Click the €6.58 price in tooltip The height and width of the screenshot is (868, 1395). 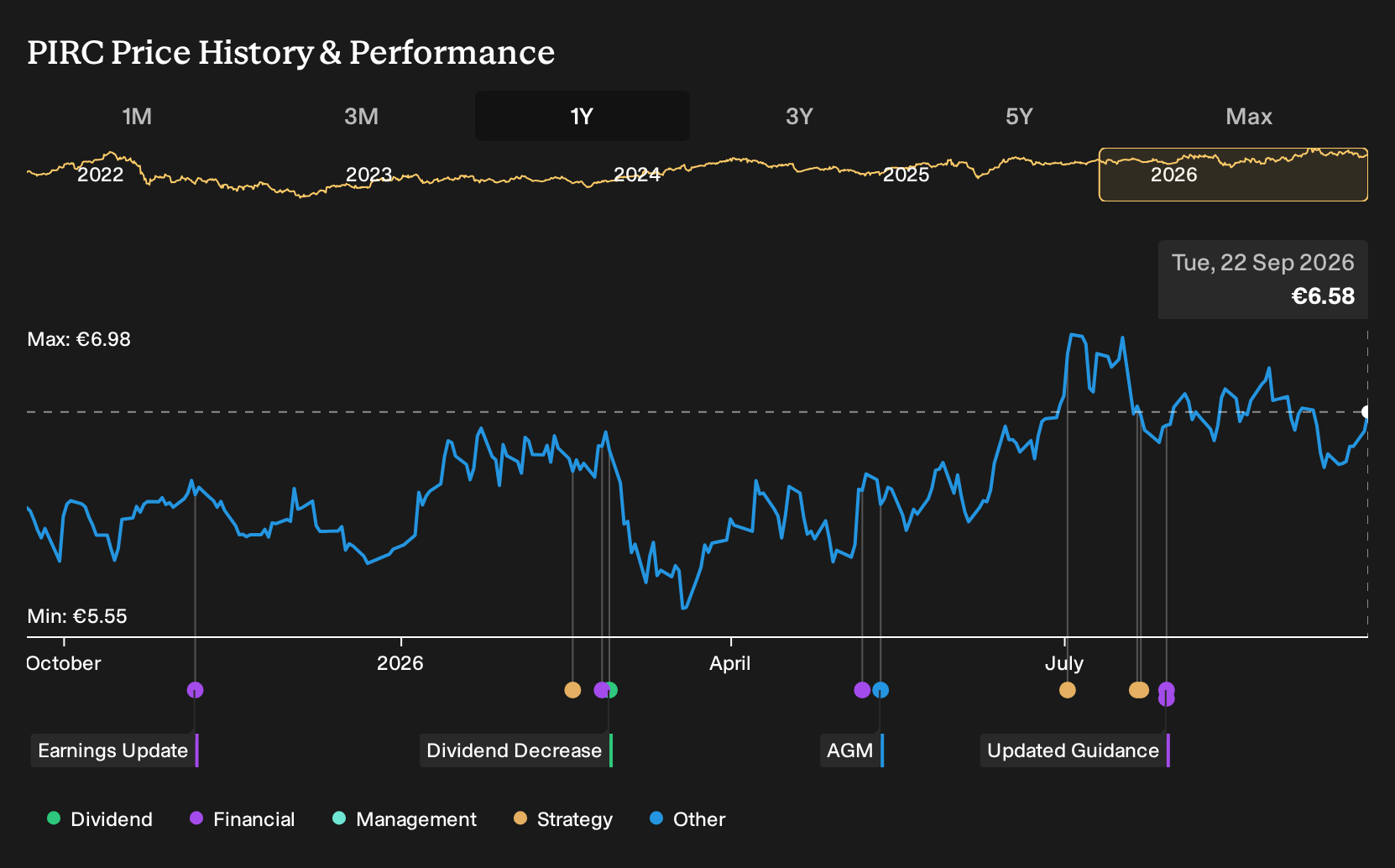(1323, 296)
